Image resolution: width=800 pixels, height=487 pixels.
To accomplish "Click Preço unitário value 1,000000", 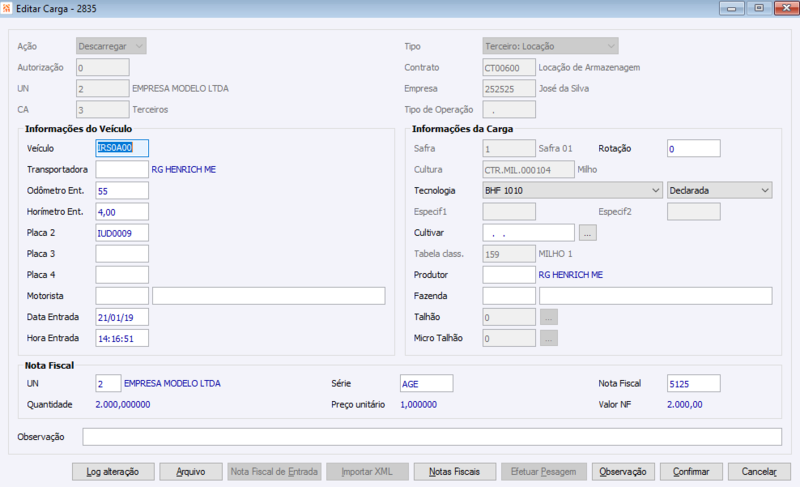I will tap(418, 404).
